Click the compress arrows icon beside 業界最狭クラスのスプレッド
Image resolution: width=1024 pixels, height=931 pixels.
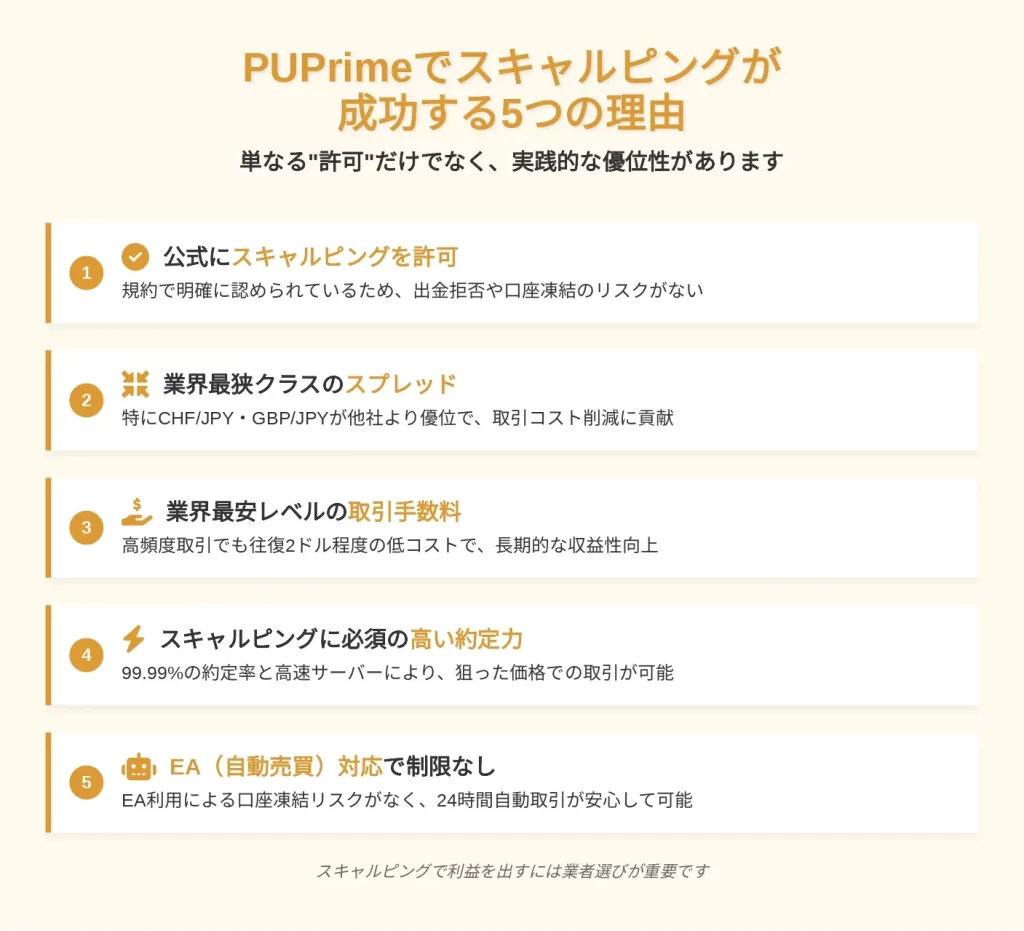(x=135, y=385)
